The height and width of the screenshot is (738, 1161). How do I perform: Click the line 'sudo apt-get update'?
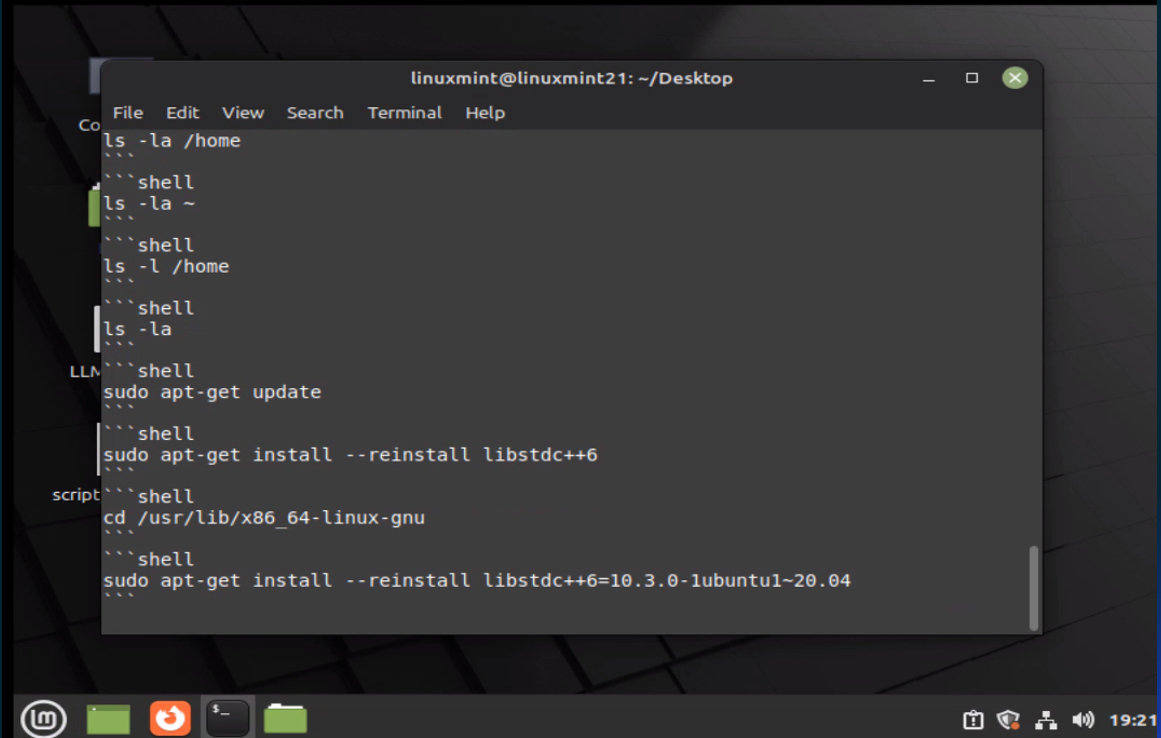pyautogui.click(x=212, y=392)
